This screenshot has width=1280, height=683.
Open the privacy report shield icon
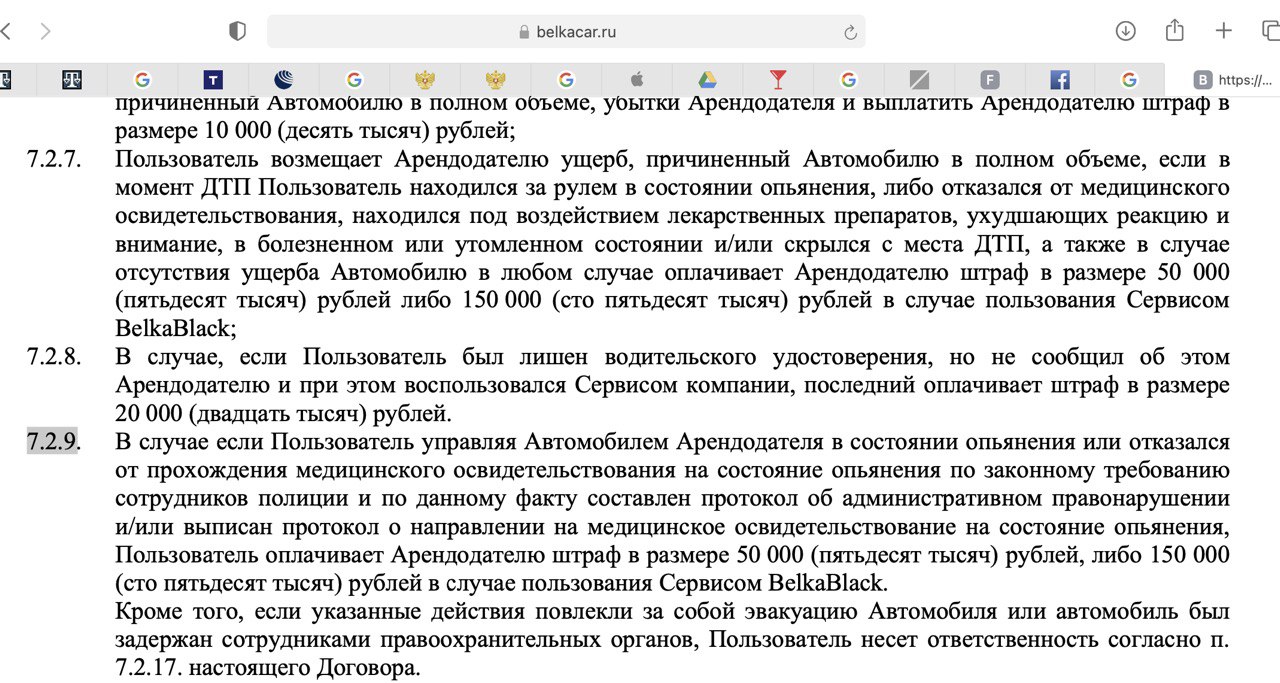[x=237, y=31]
